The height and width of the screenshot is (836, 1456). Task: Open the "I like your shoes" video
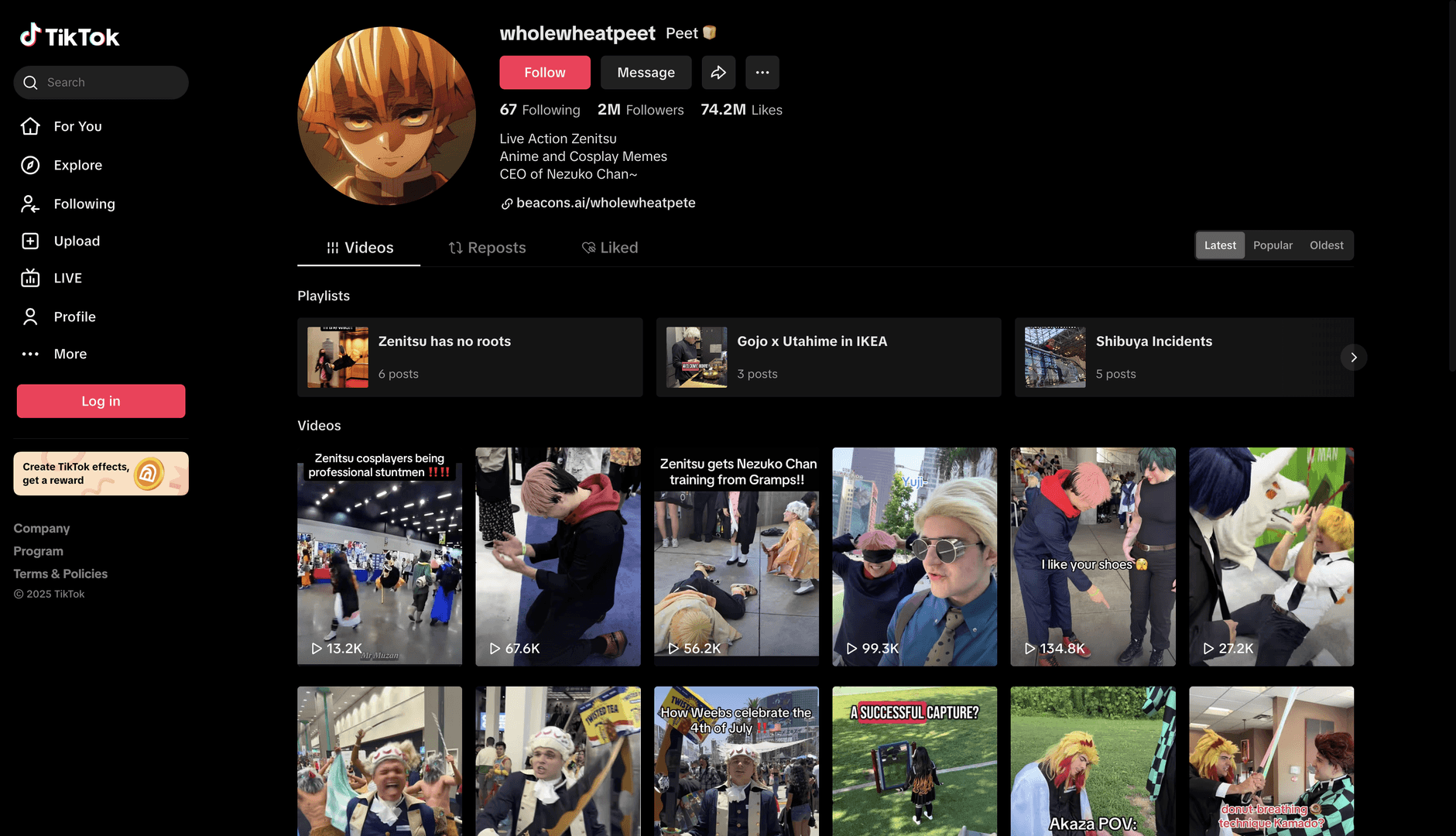coord(1092,557)
